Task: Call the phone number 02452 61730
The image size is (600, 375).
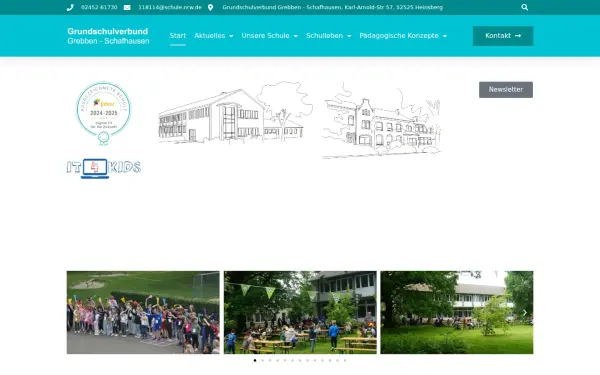Action: (99, 7)
